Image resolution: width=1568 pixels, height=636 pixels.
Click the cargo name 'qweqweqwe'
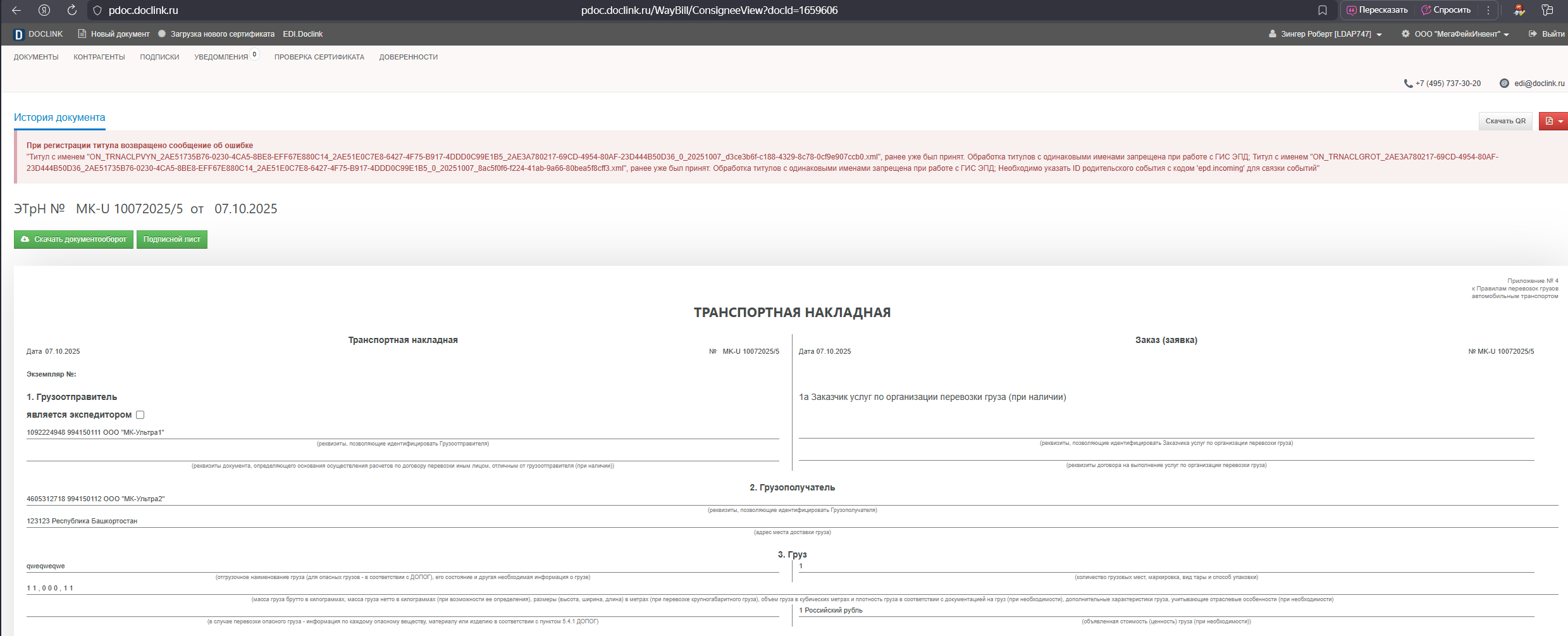click(46, 566)
